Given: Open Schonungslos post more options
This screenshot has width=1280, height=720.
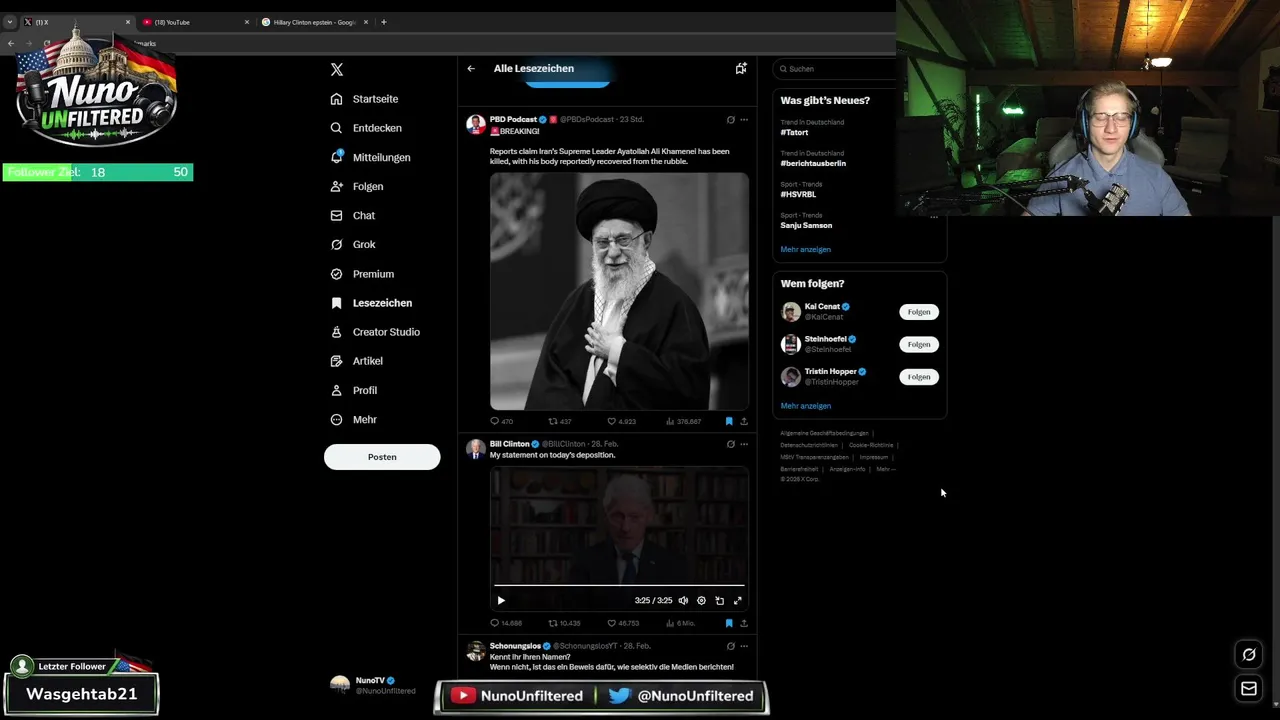Looking at the screenshot, I should (744, 646).
